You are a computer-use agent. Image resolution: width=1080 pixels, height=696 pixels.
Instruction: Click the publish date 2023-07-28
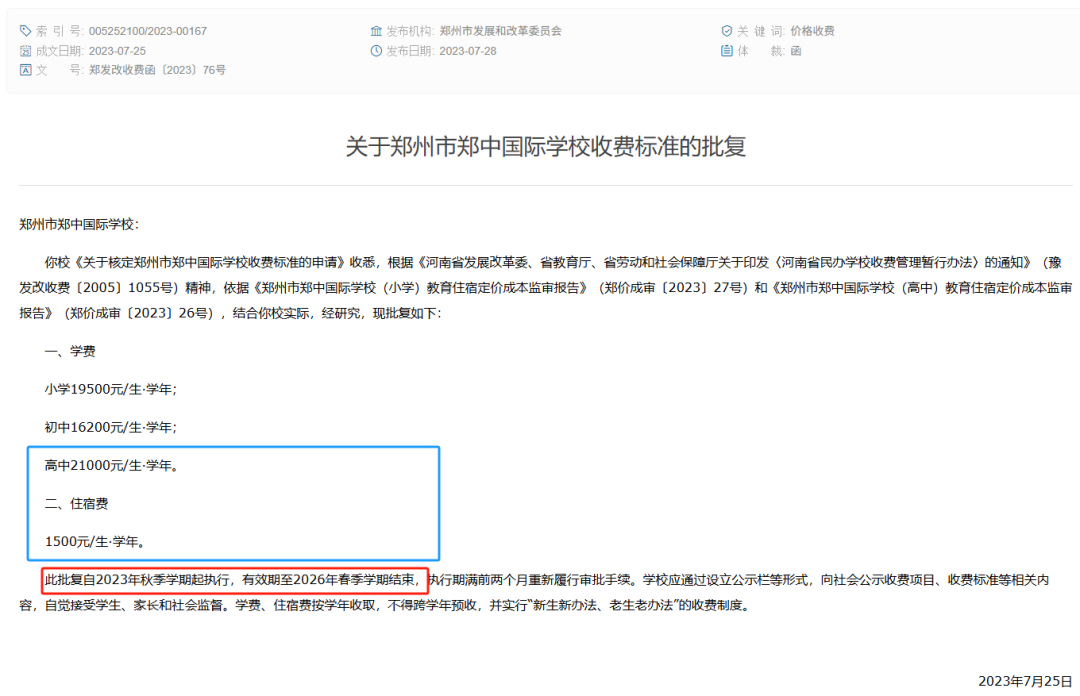click(x=468, y=50)
